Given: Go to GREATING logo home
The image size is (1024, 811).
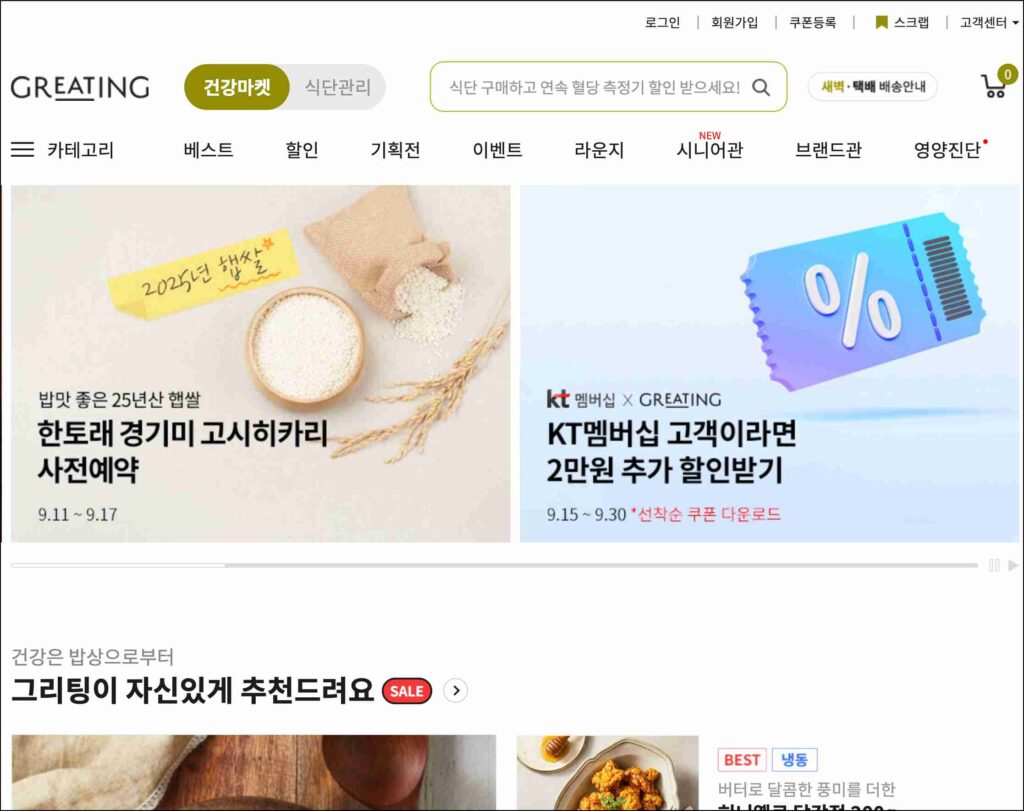Looking at the screenshot, I should click(x=80, y=87).
